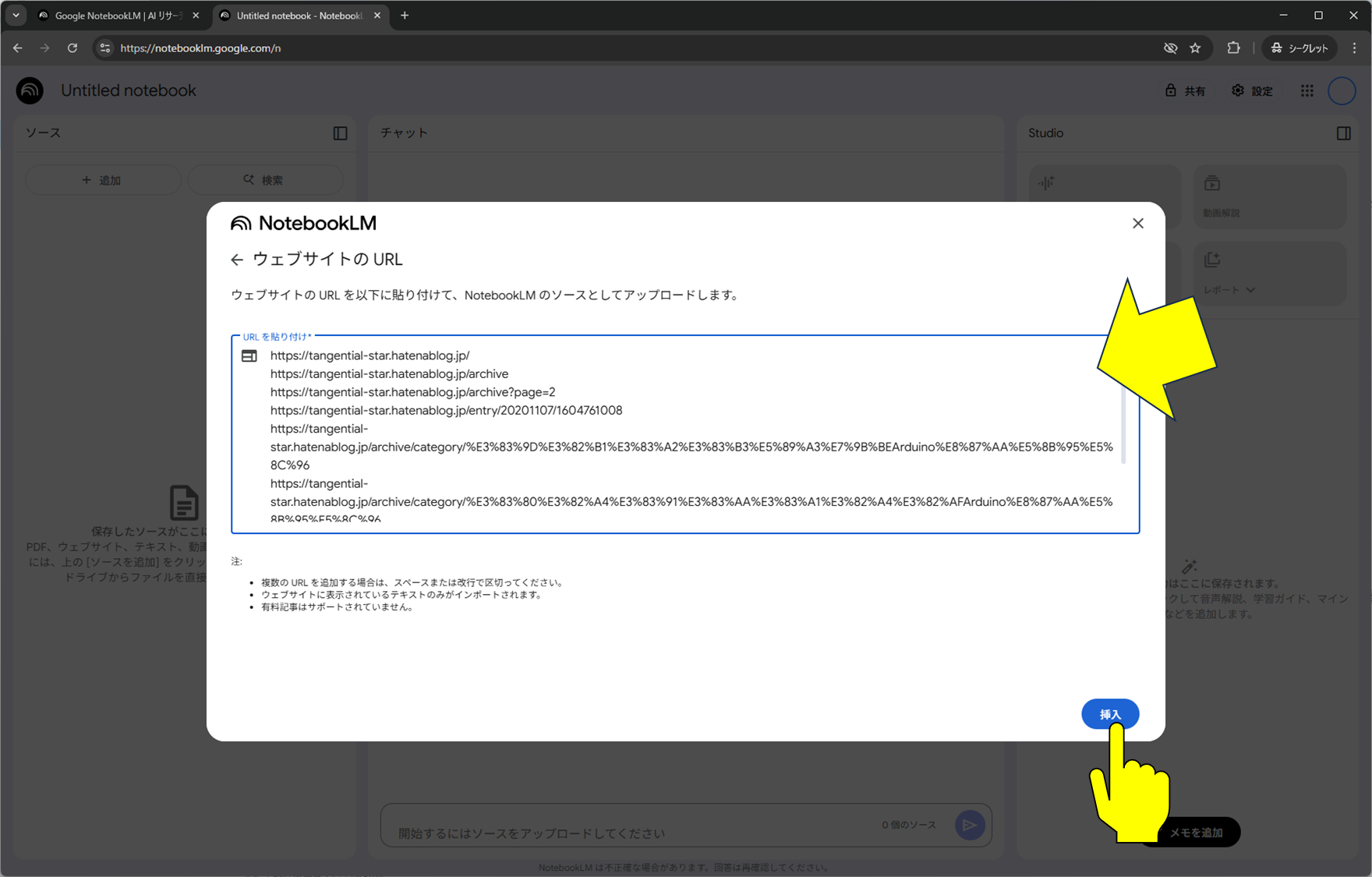Viewport: 1372px width, 877px height.
Task: Open the tab search dropdown arrow
Action: 16,16
